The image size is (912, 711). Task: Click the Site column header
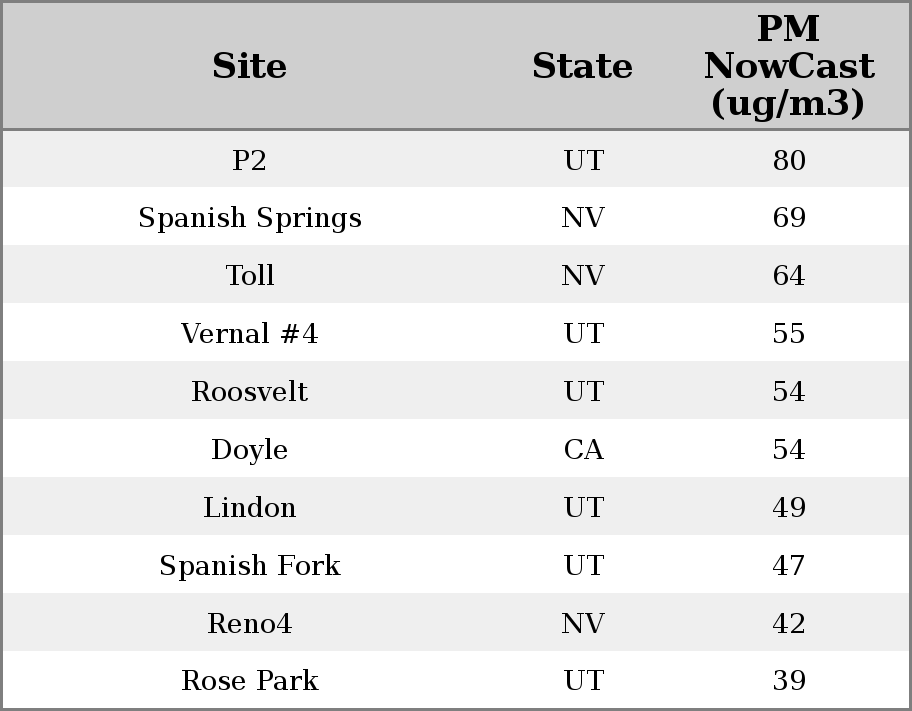point(249,67)
